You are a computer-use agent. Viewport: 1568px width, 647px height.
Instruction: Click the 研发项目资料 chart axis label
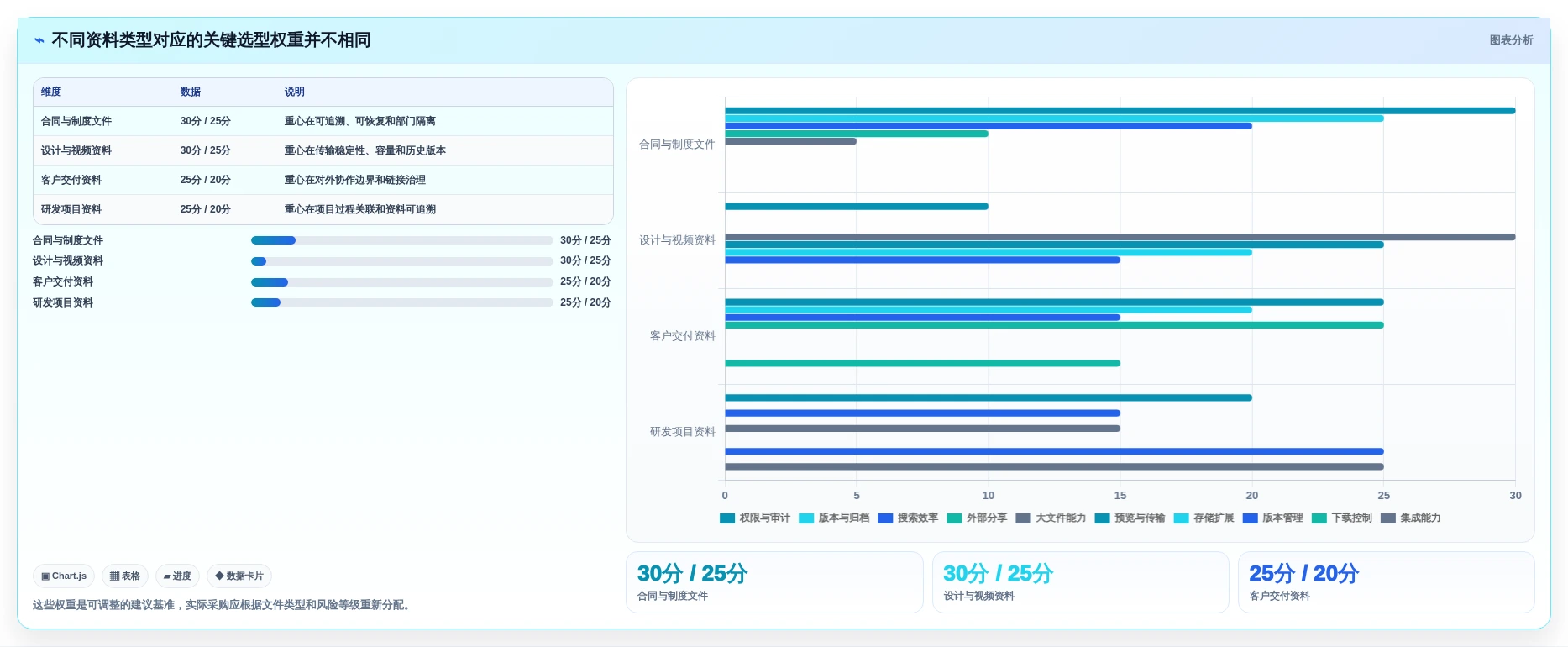pos(682,432)
